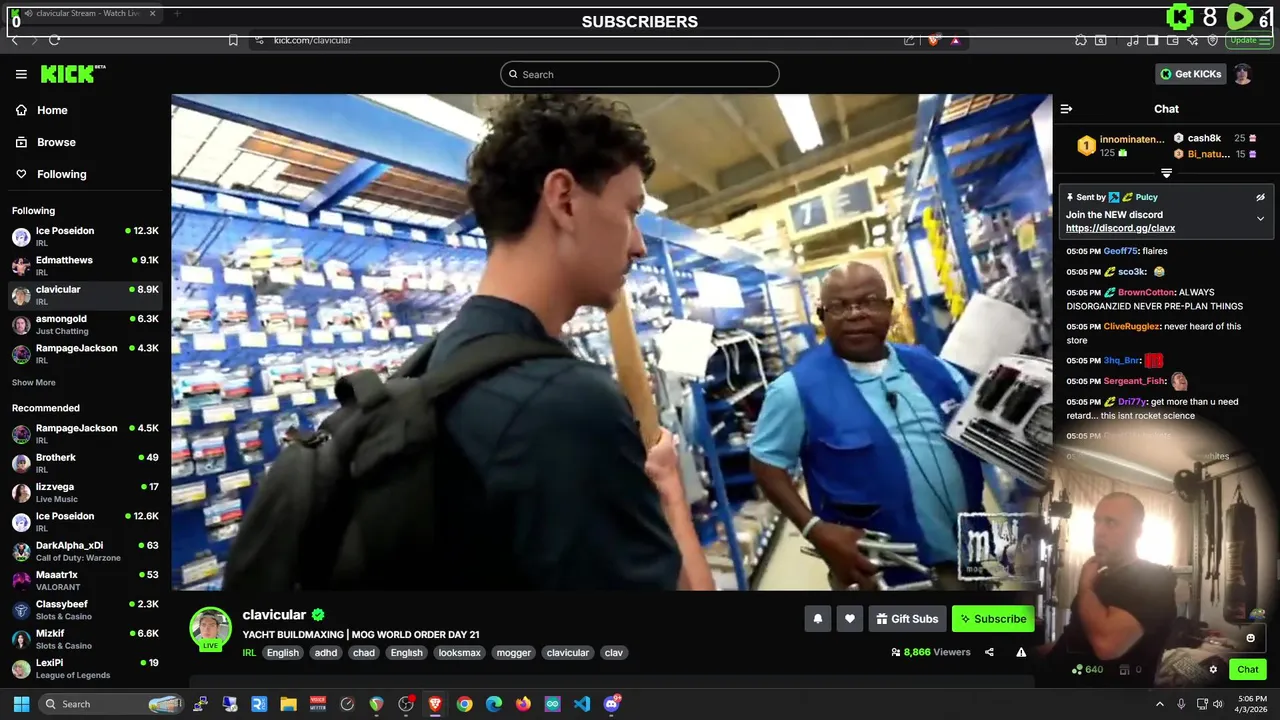Open asmongold channel

point(85,325)
